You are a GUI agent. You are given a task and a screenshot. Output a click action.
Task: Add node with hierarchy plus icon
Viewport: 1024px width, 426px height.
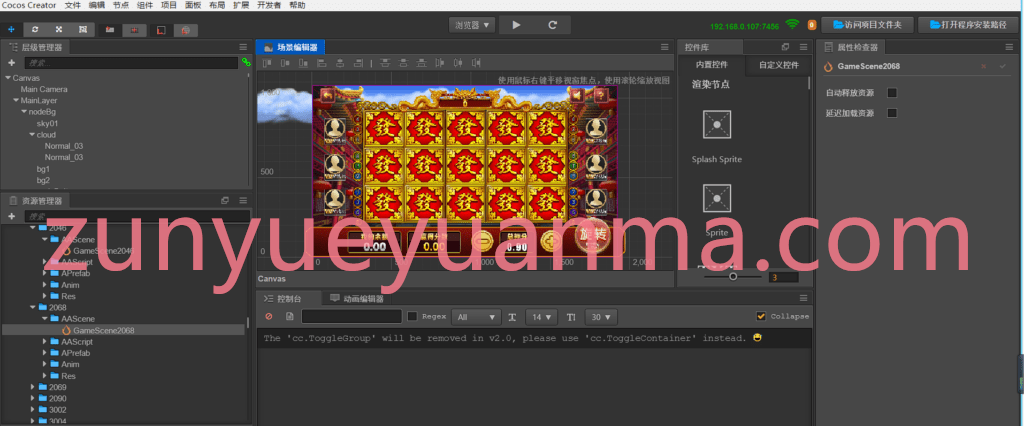tap(11, 63)
